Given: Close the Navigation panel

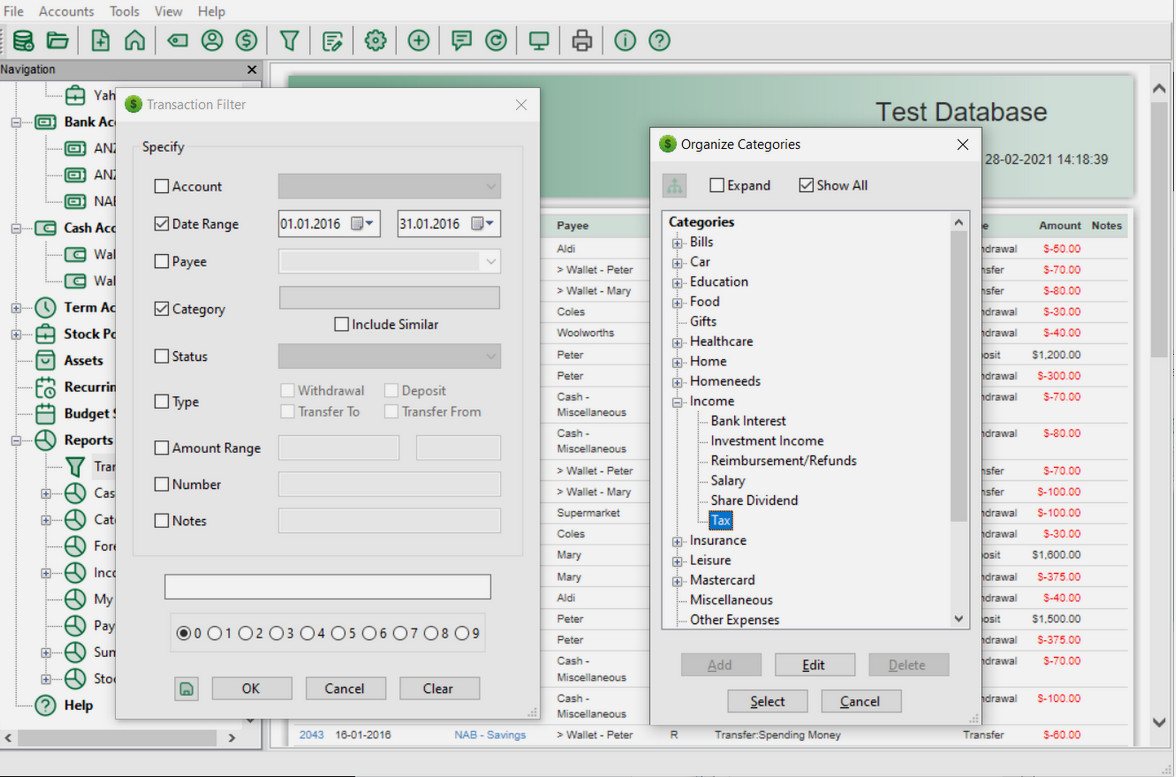Looking at the screenshot, I should pyautogui.click(x=252, y=70).
